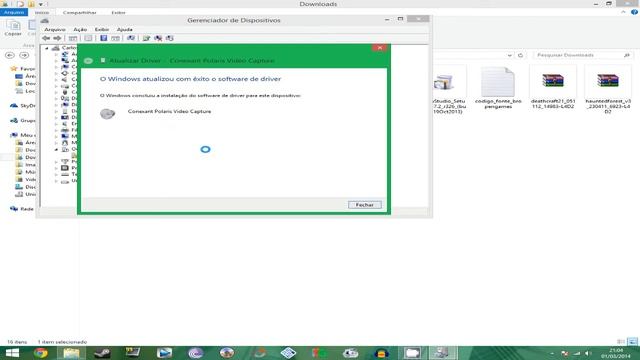Select the codigo_fonte_bro pengames file

click(498, 89)
